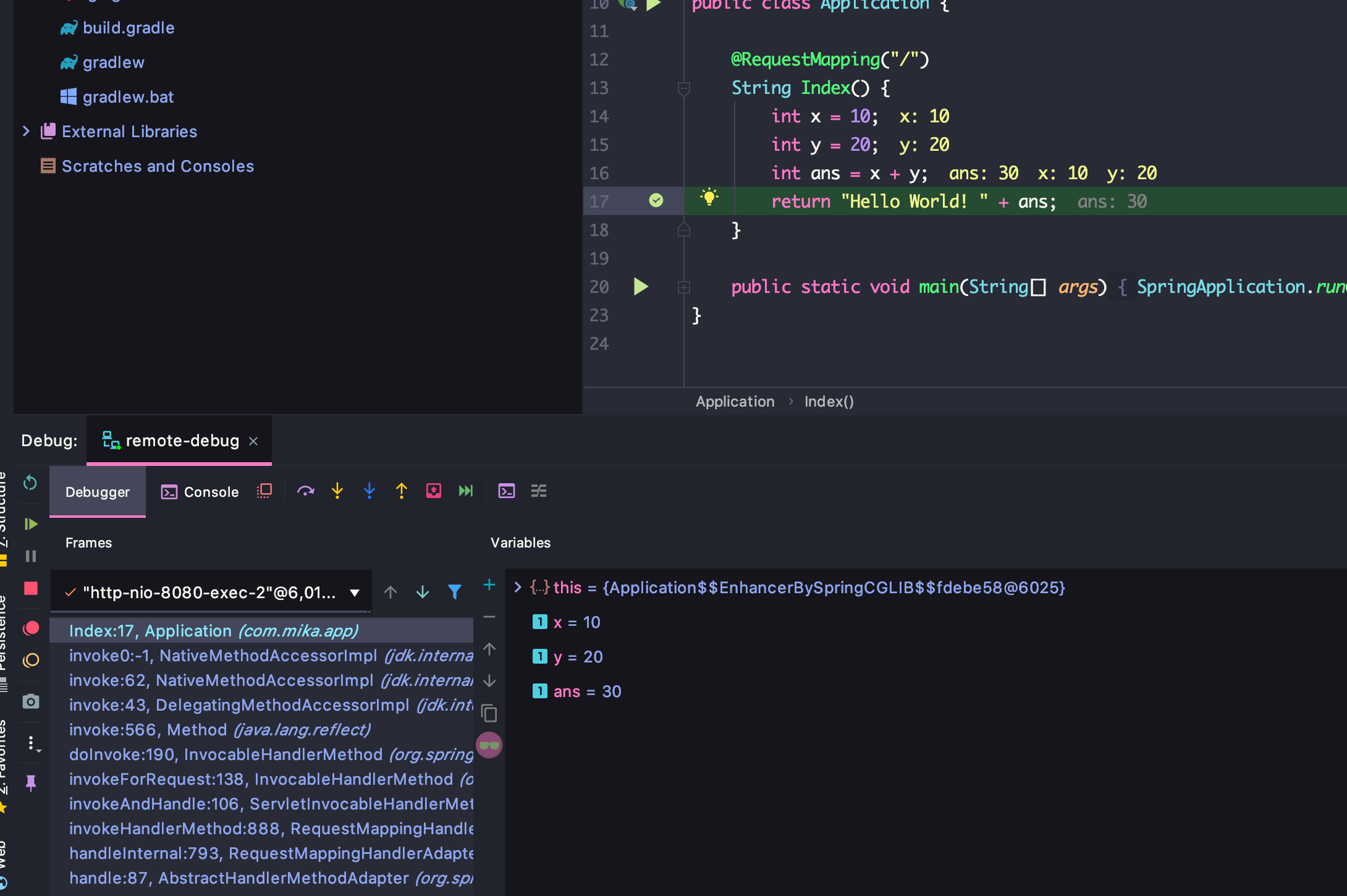This screenshot has width=1347, height=896.
Task: Step into the next method call
Action: (337, 491)
